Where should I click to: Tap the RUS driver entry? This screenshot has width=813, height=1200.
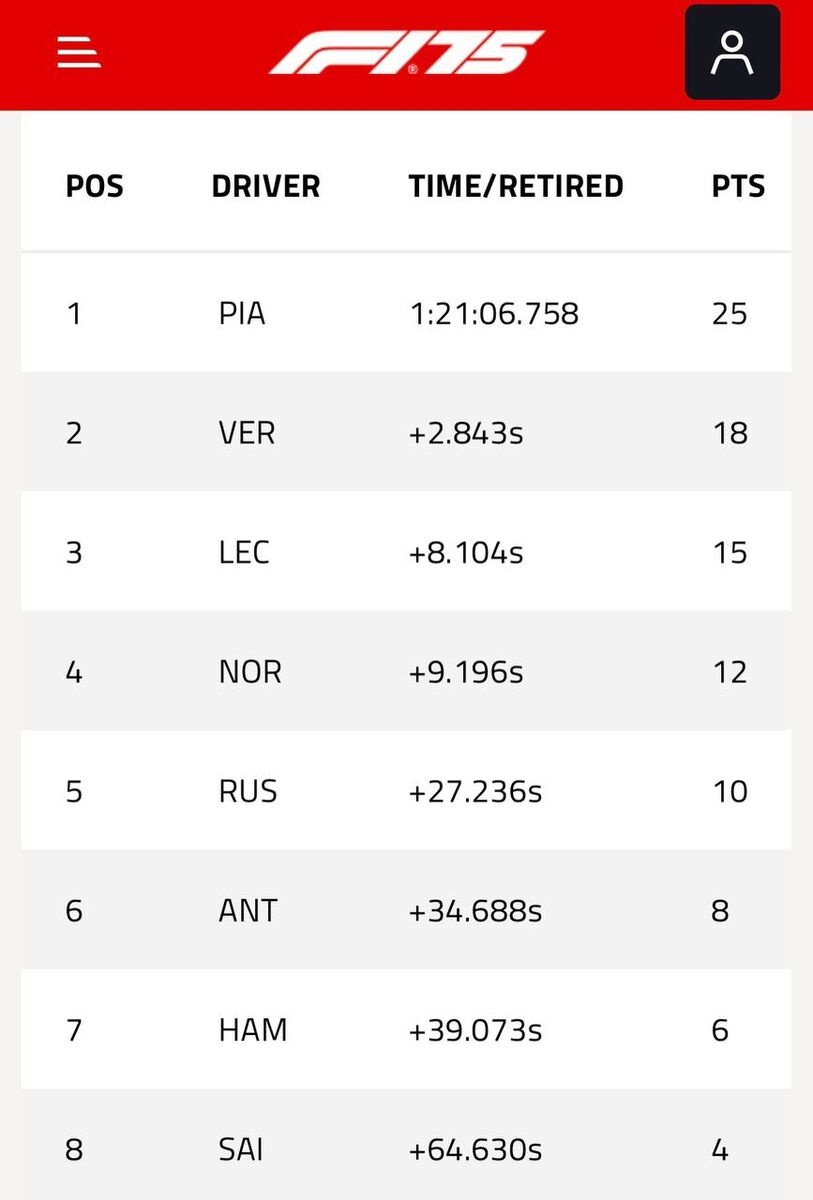(248, 791)
